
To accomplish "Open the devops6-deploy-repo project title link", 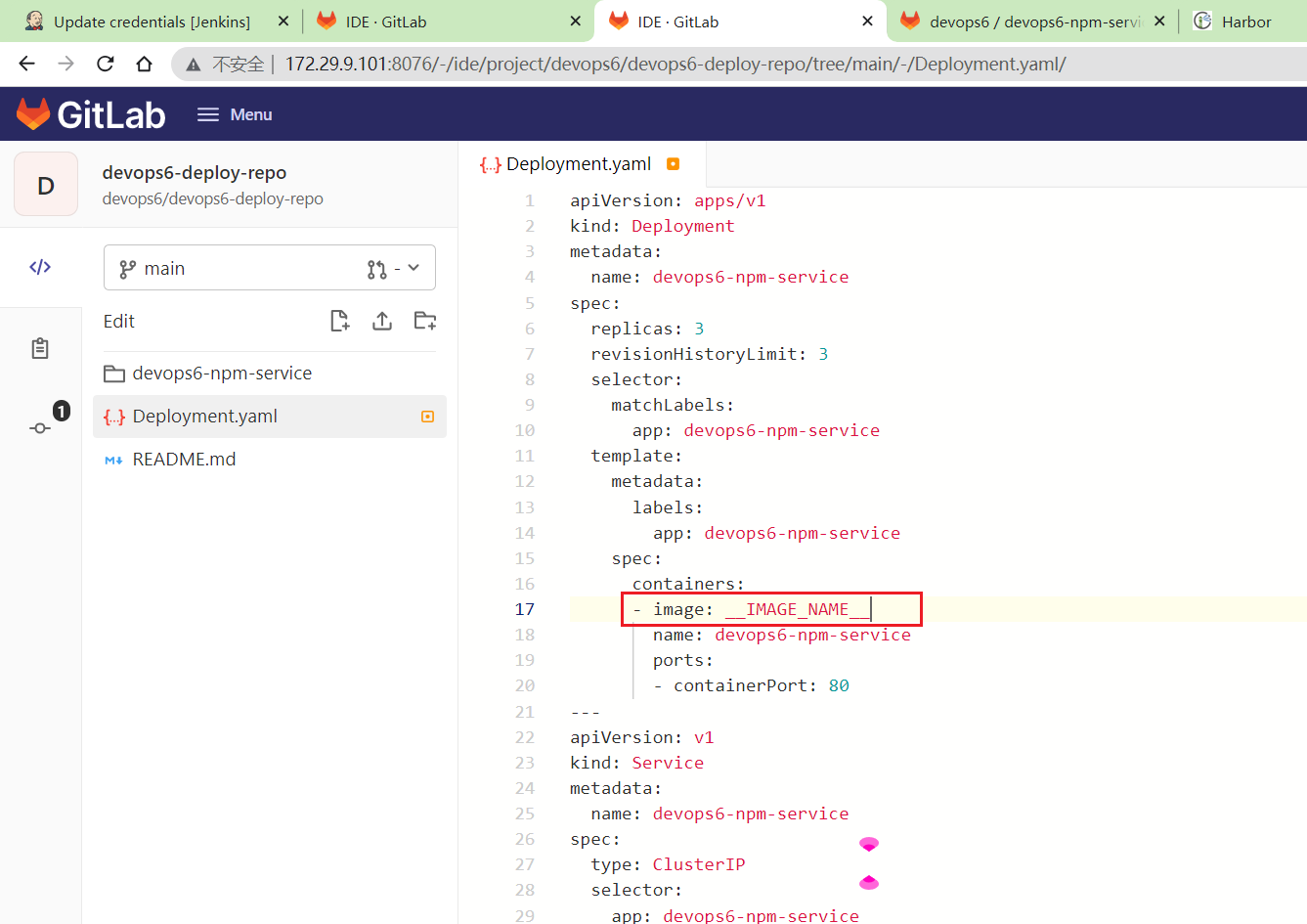I will [195, 172].
